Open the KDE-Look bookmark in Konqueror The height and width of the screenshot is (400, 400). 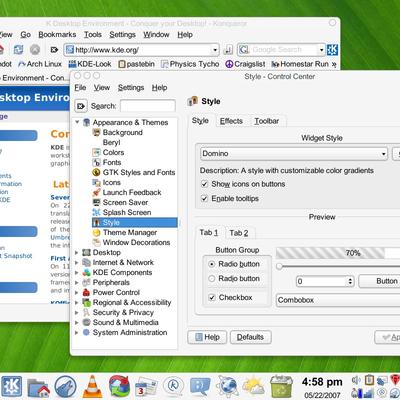[x=90, y=64]
